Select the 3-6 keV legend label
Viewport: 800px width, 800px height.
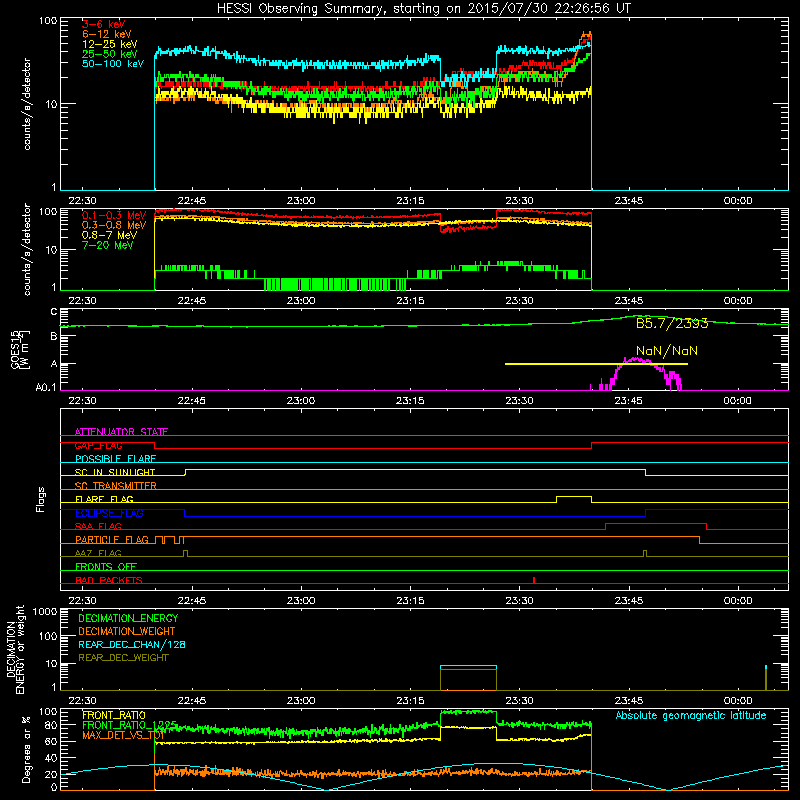104,24
